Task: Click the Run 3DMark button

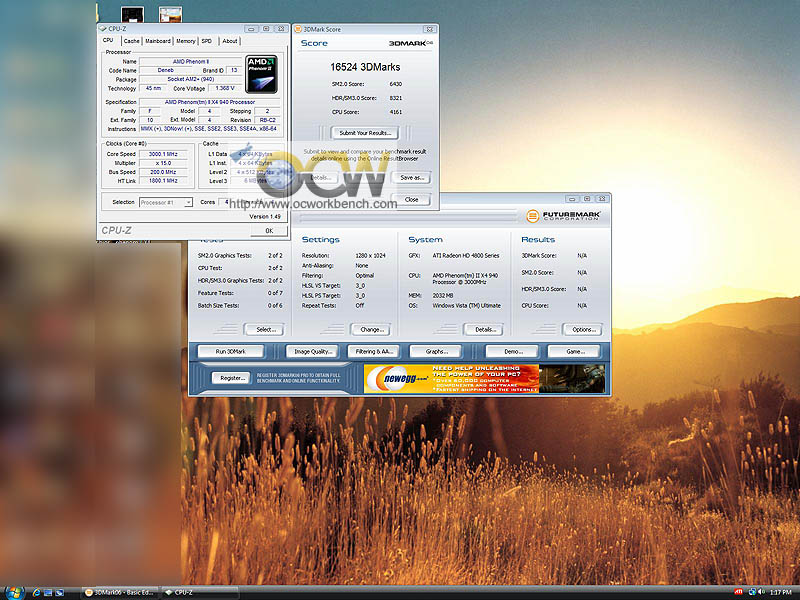Action: [x=231, y=352]
